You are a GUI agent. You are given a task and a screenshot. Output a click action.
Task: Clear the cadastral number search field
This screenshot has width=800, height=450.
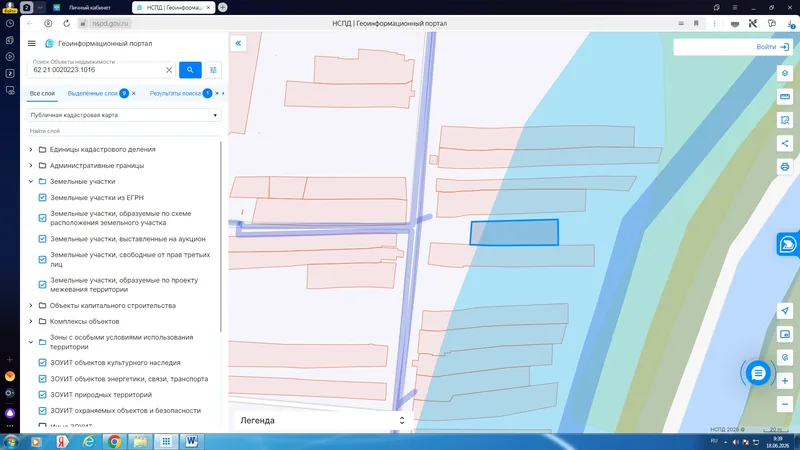[169, 70]
